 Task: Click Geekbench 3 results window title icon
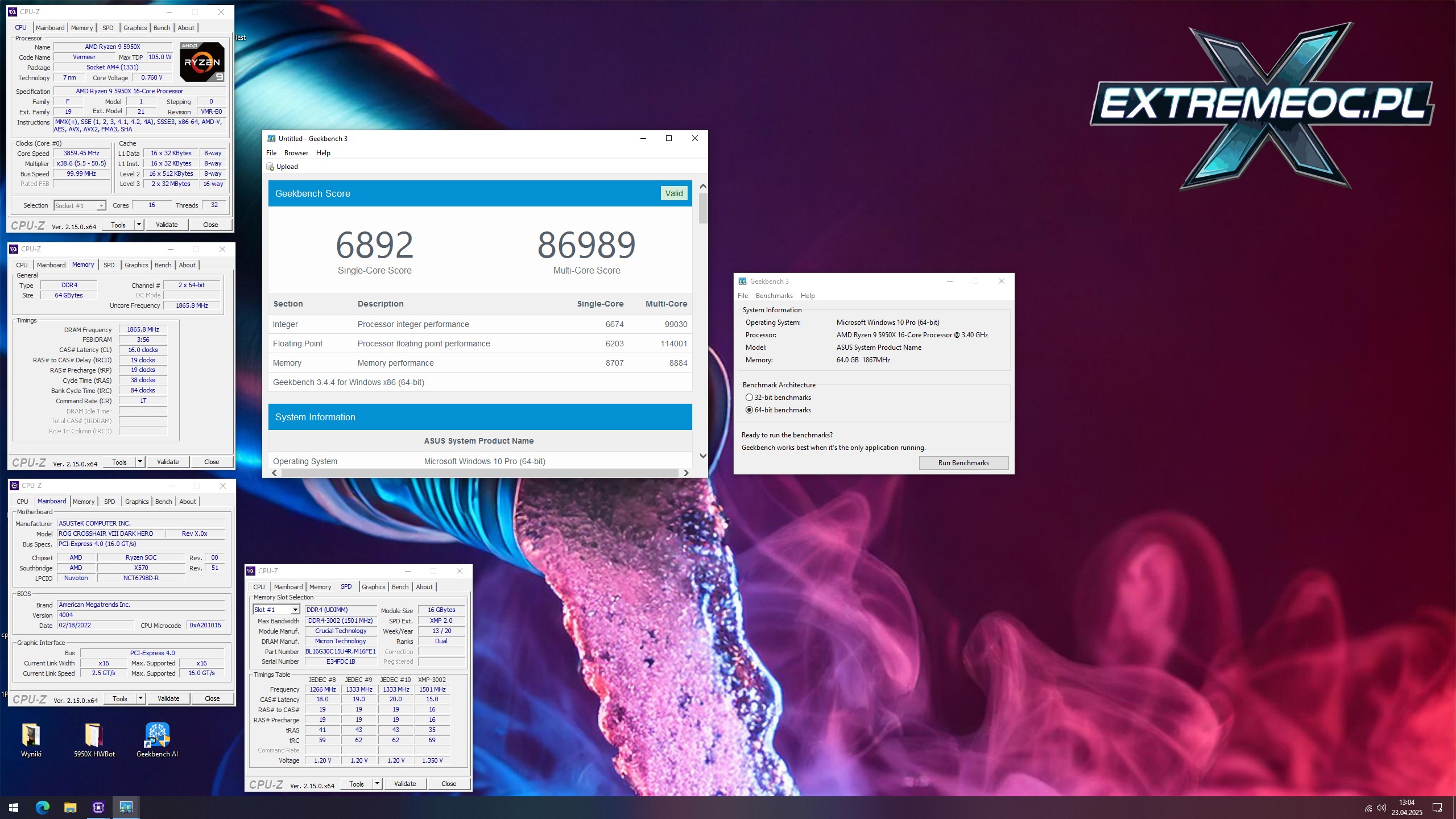pos(271,138)
